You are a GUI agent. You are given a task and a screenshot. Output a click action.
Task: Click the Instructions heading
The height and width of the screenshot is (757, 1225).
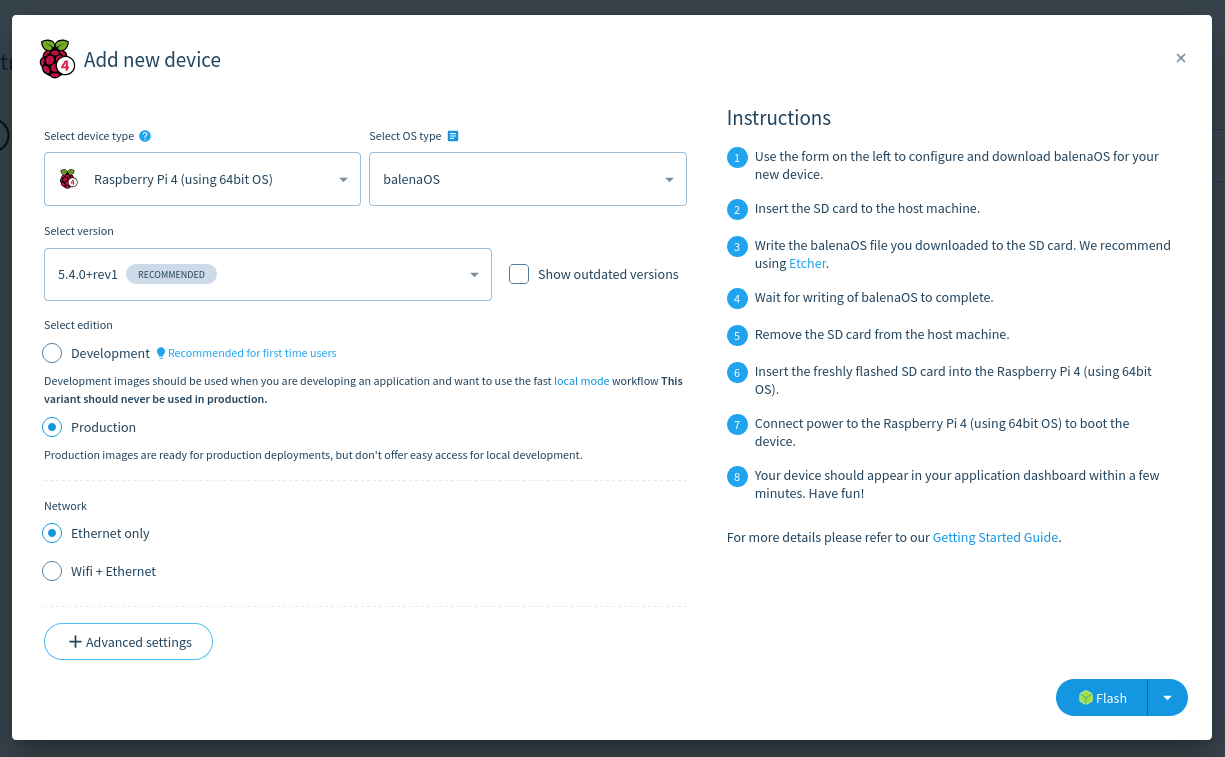coord(779,118)
